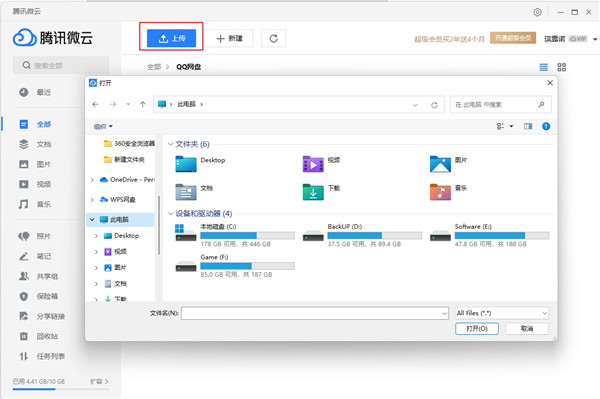Select 视频 in the navigation tree

click(x=115, y=251)
